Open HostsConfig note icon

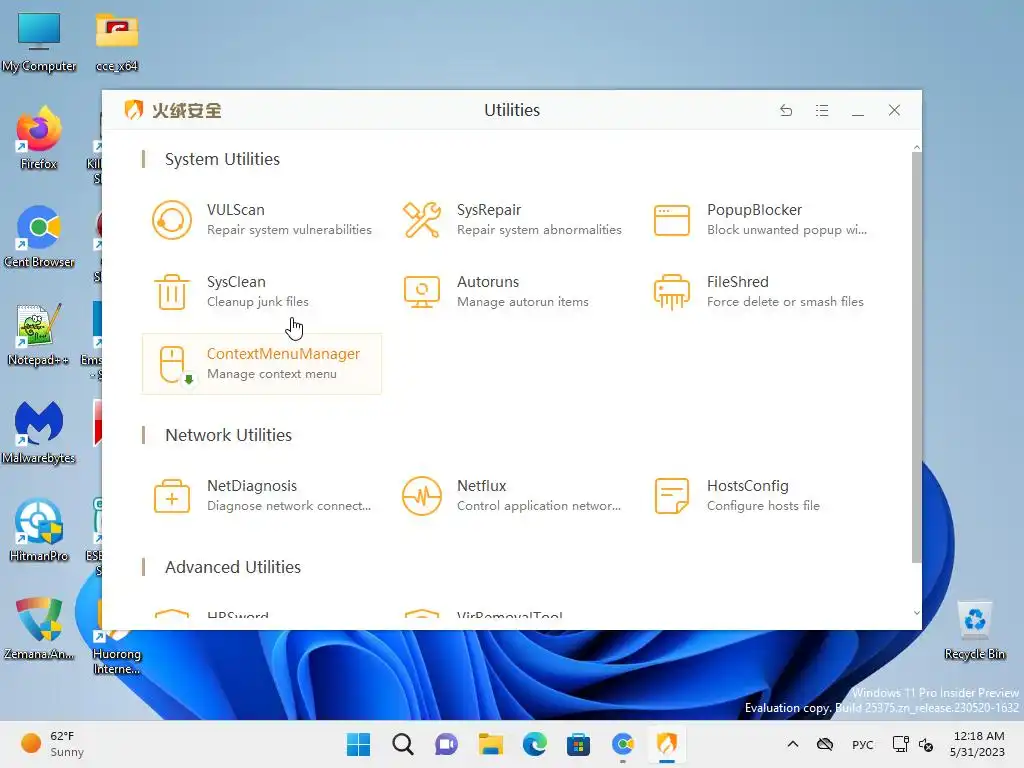pos(671,496)
